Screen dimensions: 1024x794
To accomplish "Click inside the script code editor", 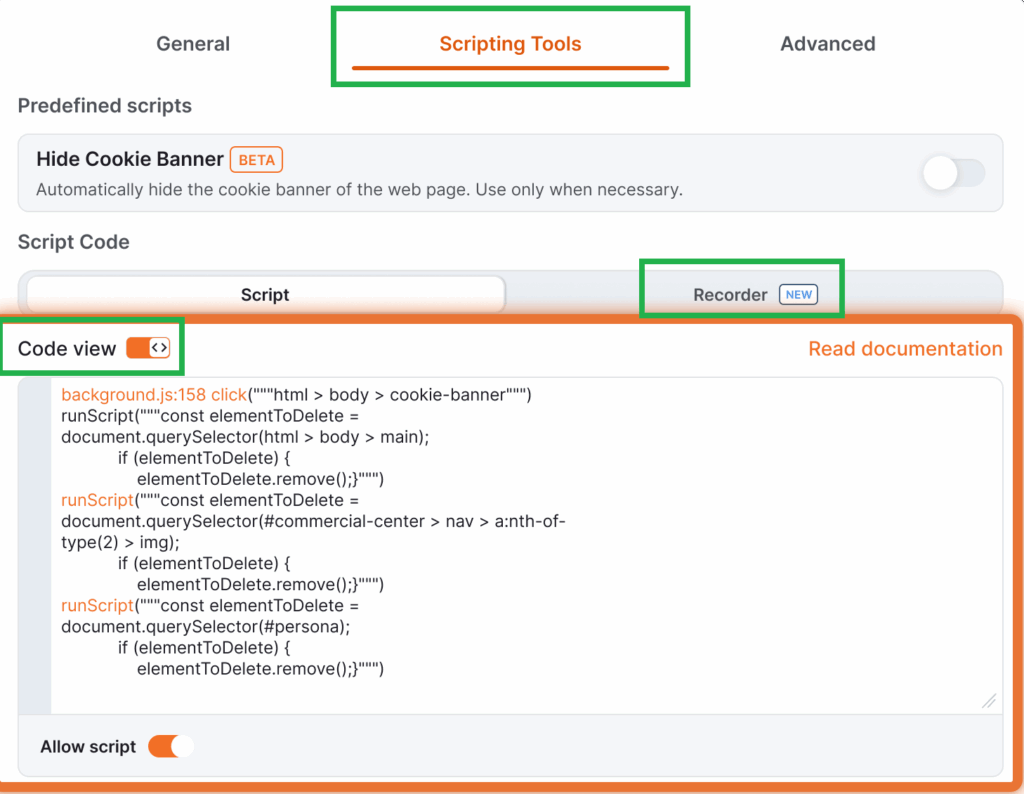I will coord(526,545).
